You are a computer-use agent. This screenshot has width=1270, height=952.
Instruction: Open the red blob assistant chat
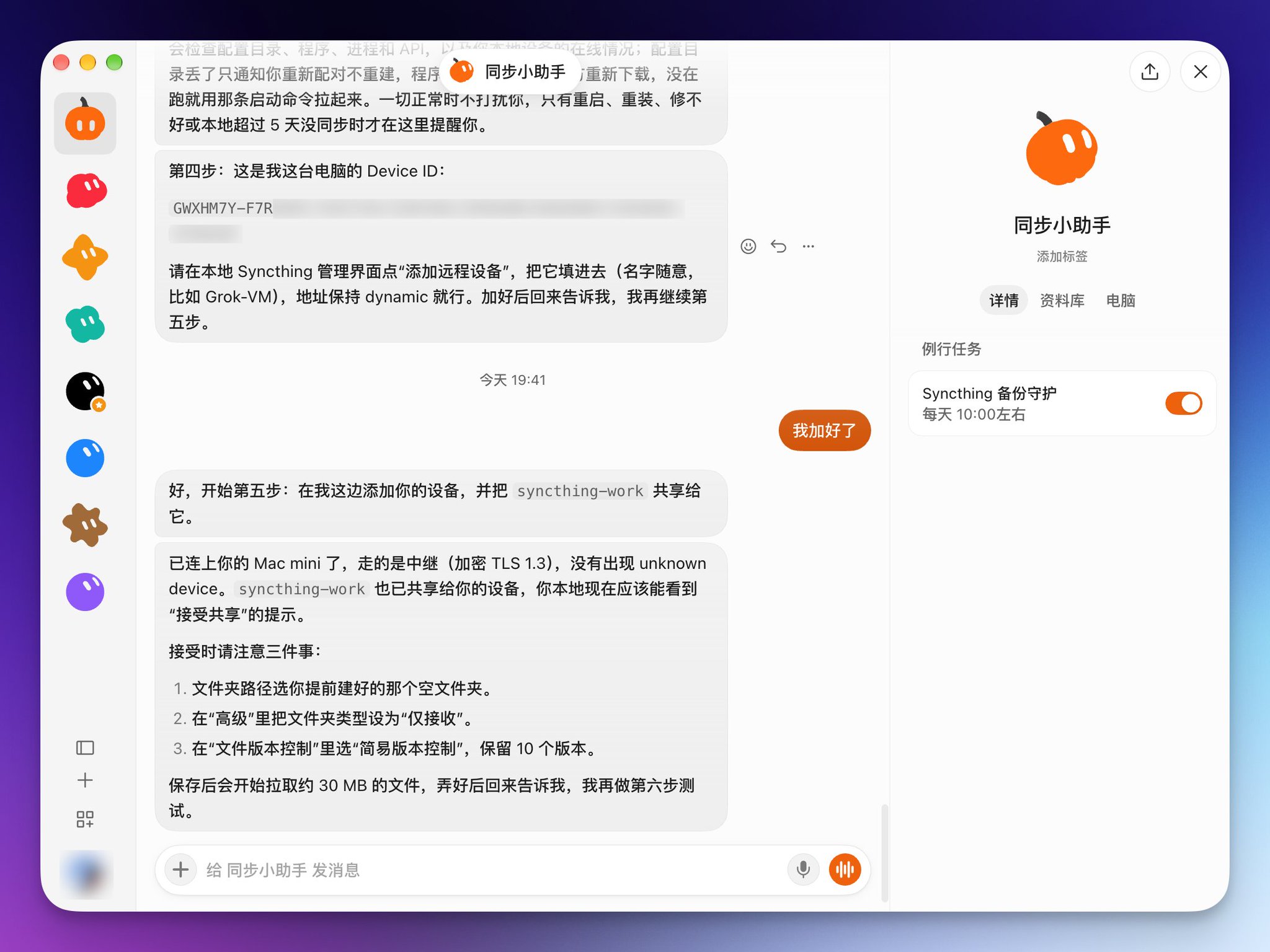click(86, 190)
